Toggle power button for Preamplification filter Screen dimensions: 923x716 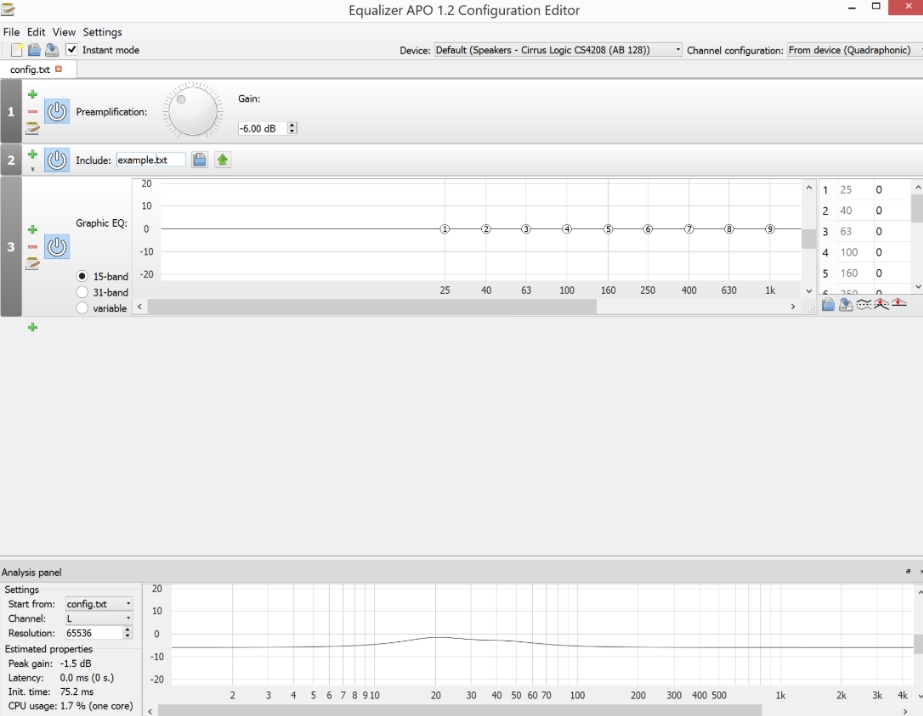click(x=57, y=112)
